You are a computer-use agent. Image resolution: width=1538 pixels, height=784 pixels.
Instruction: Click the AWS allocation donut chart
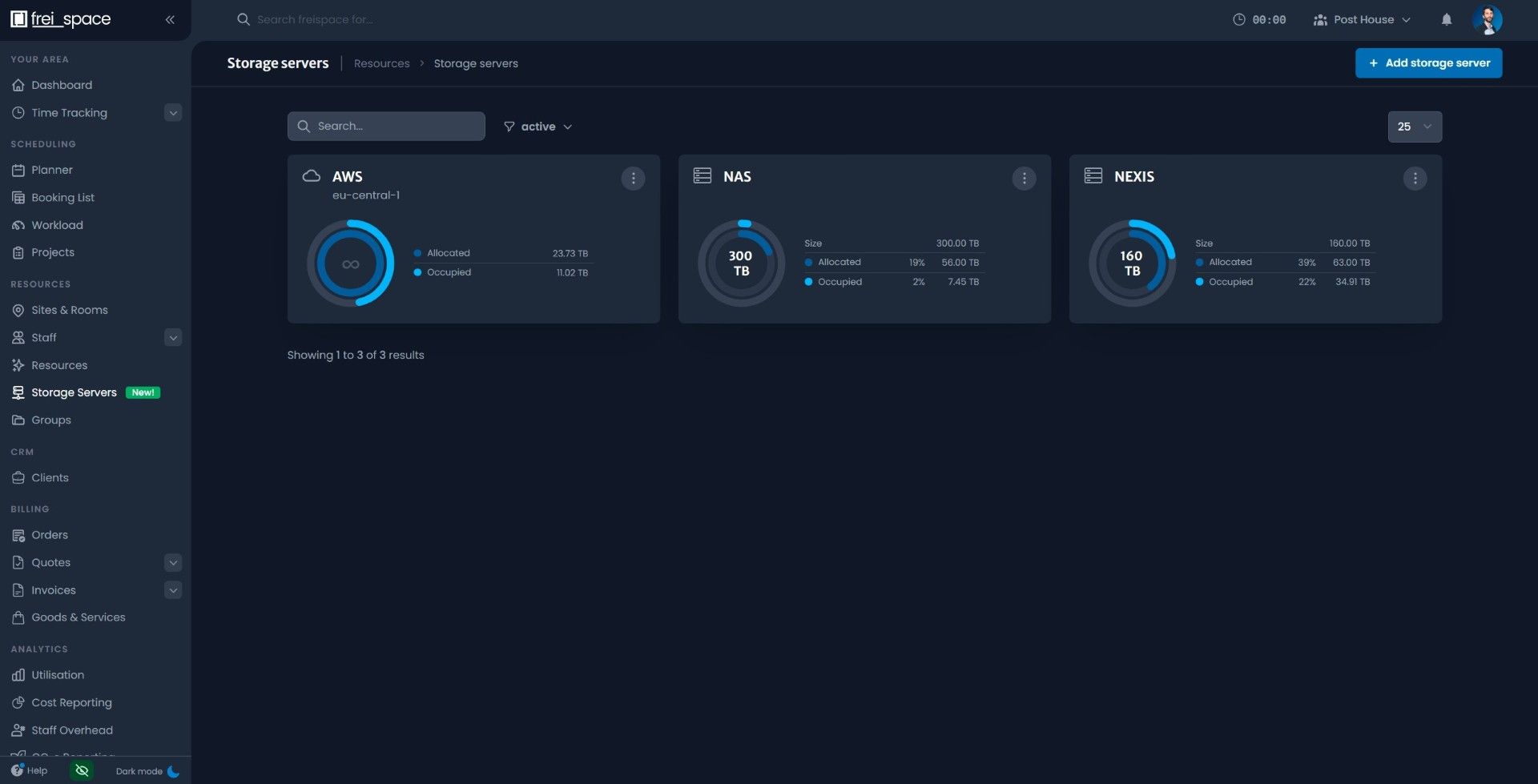(x=350, y=263)
